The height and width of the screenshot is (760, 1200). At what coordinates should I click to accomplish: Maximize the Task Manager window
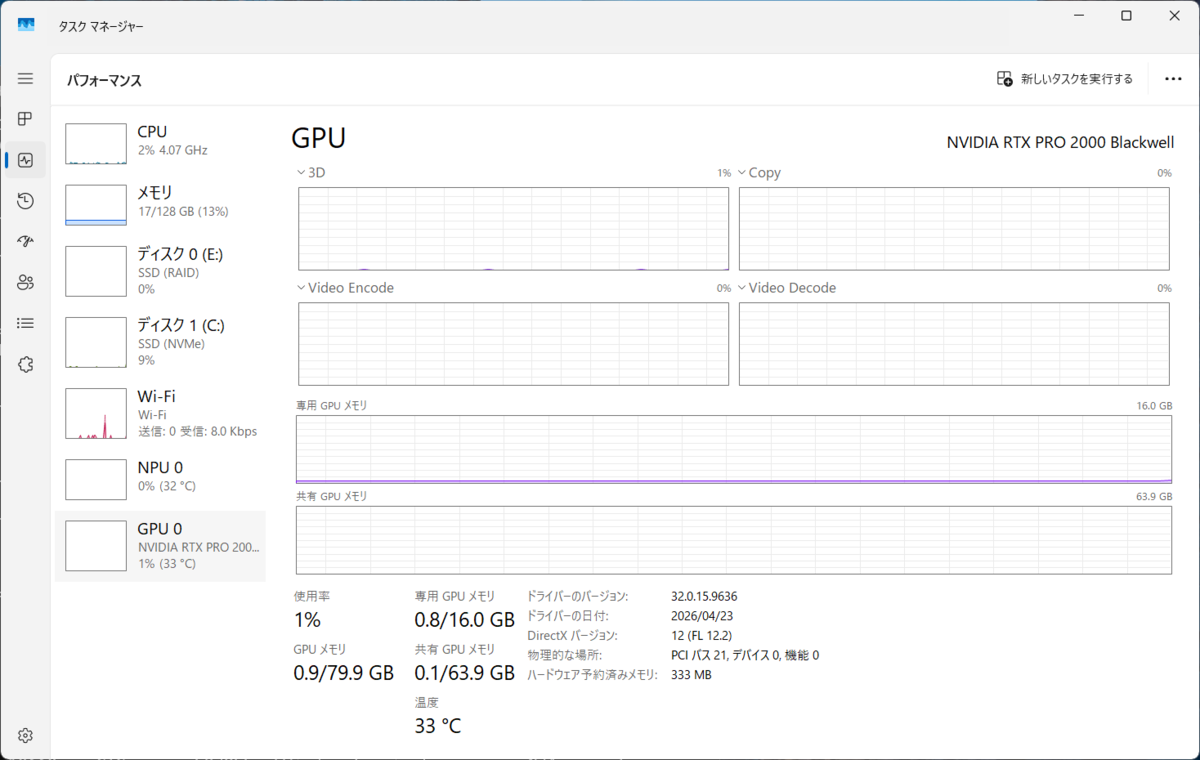click(1126, 16)
